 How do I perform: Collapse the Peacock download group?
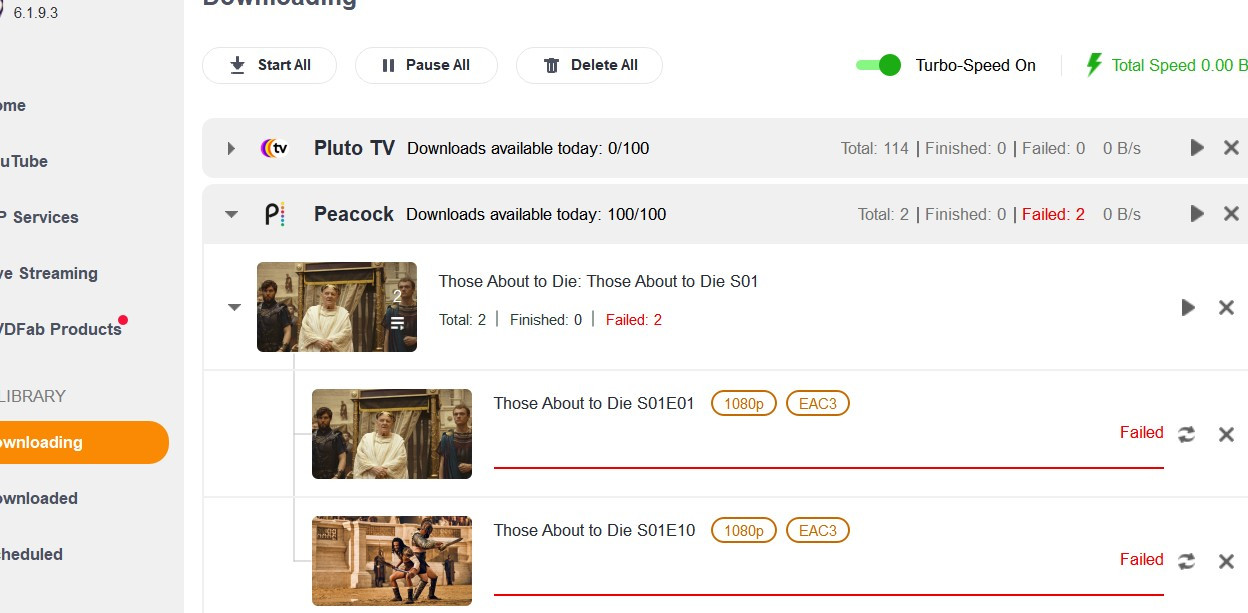(231, 214)
